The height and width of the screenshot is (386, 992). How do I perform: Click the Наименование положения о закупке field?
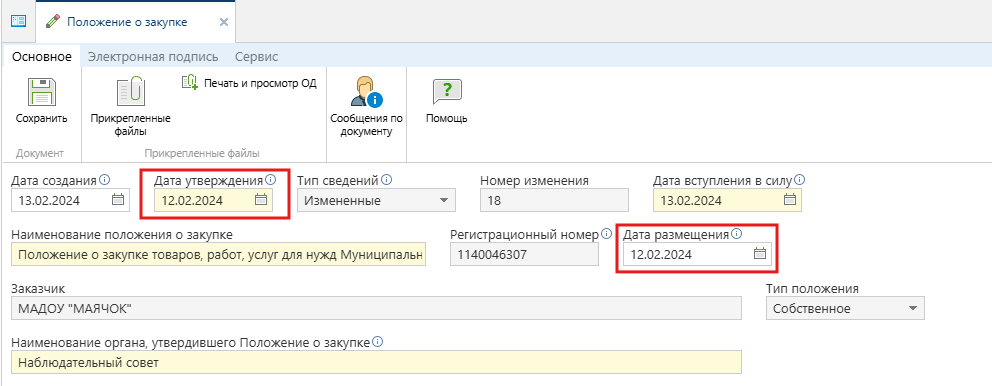218,255
